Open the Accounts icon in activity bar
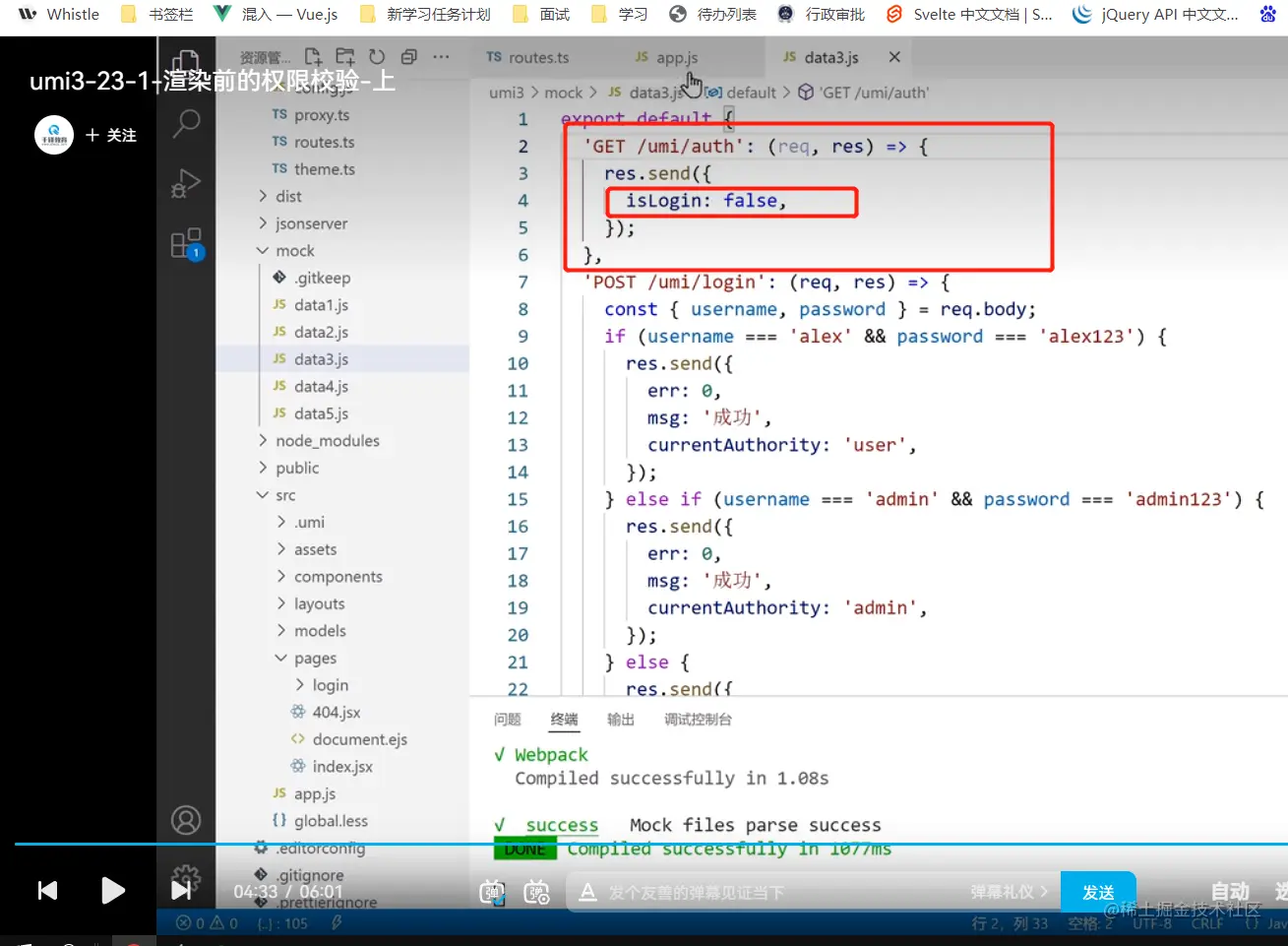 coord(186,820)
